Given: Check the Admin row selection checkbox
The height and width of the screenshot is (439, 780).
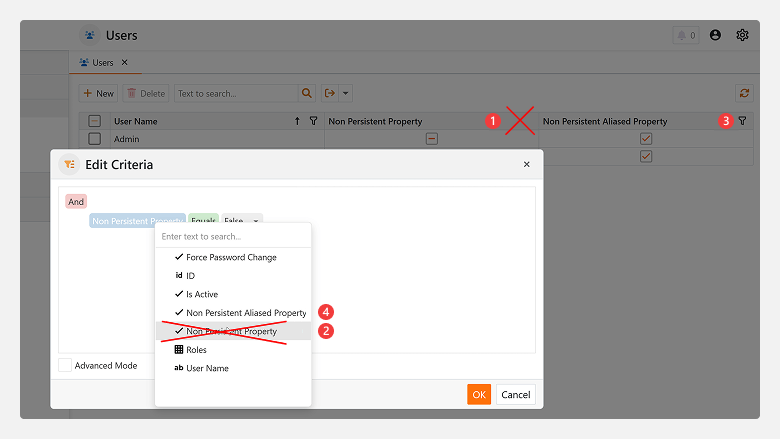Looking at the screenshot, I should point(94,139).
